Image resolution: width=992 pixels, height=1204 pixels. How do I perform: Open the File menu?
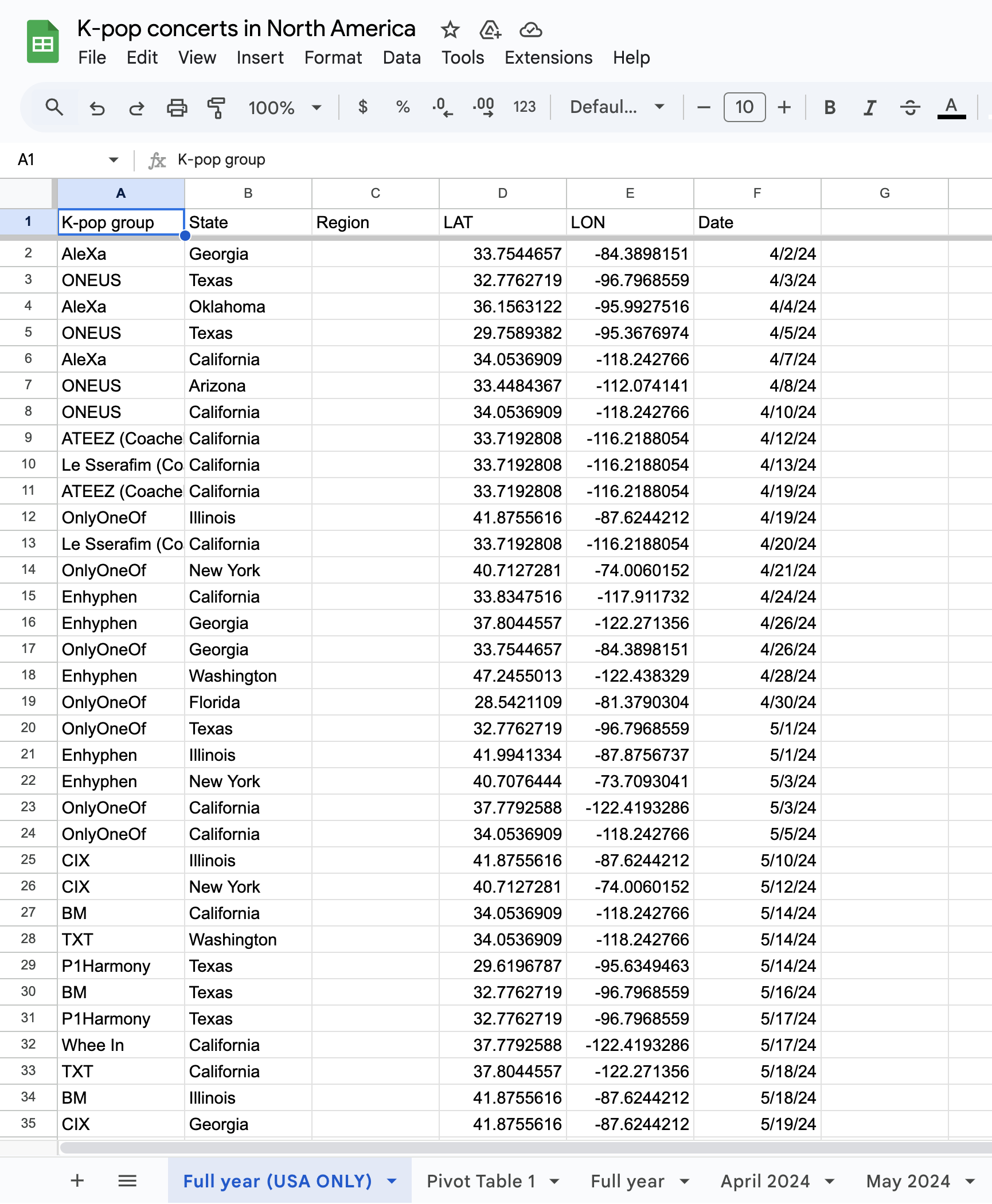tap(92, 57)
